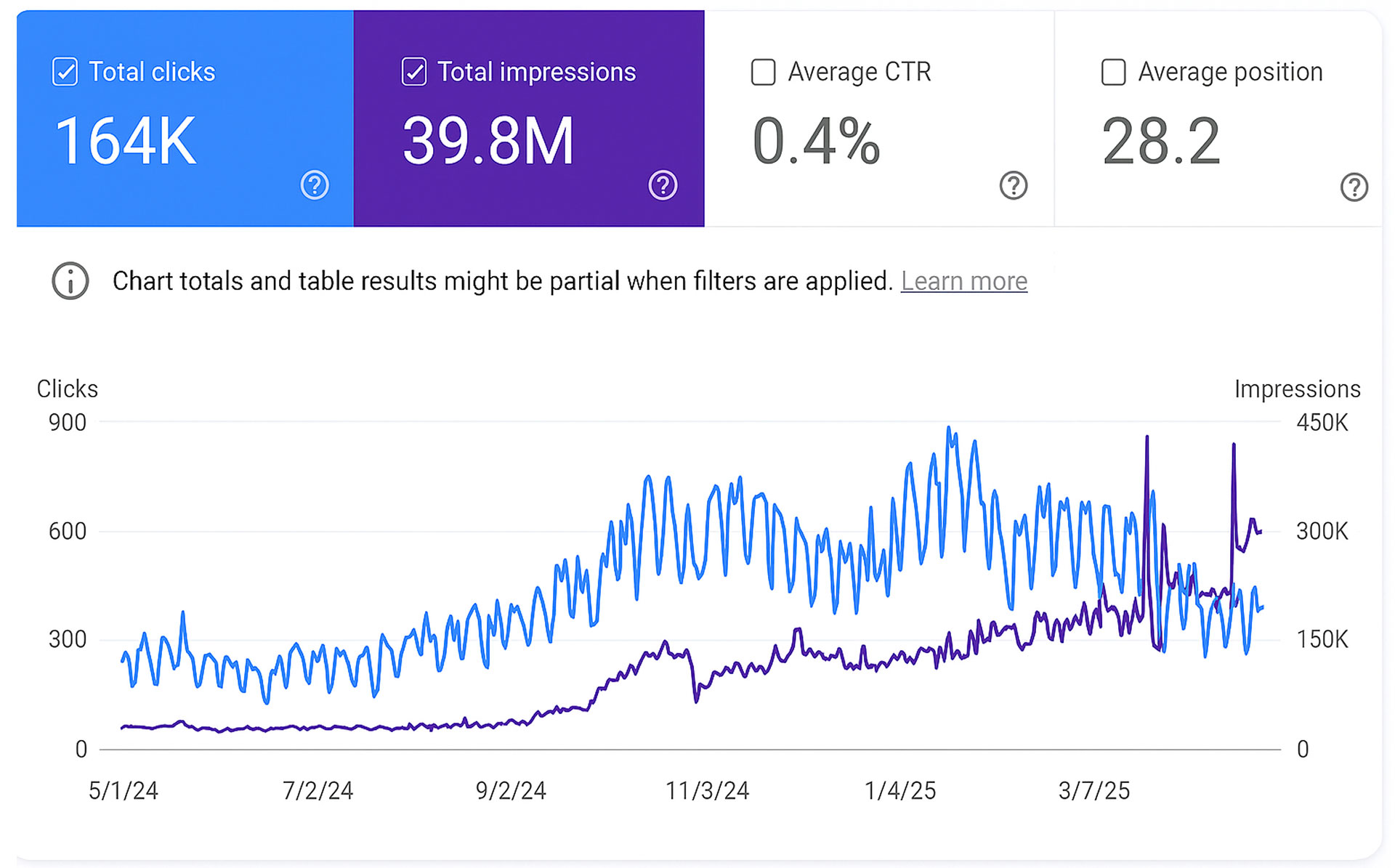Open the Learn more link

(x=964, y=281)
